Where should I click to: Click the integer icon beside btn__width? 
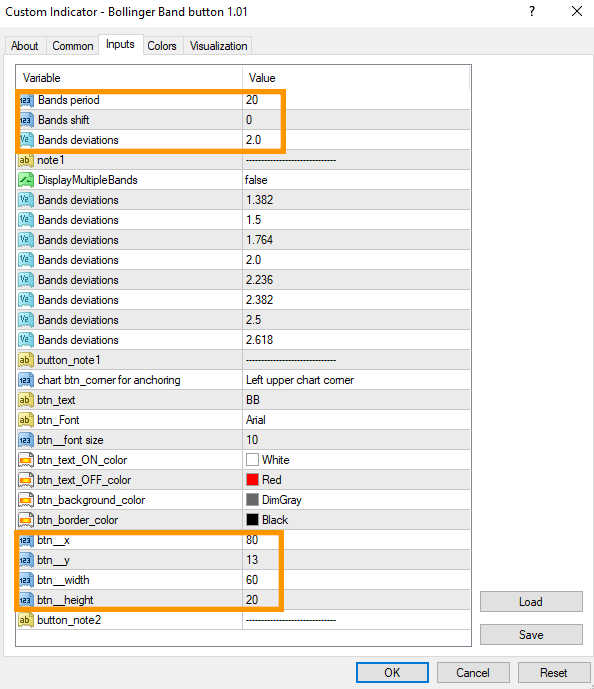coord(26,580)
